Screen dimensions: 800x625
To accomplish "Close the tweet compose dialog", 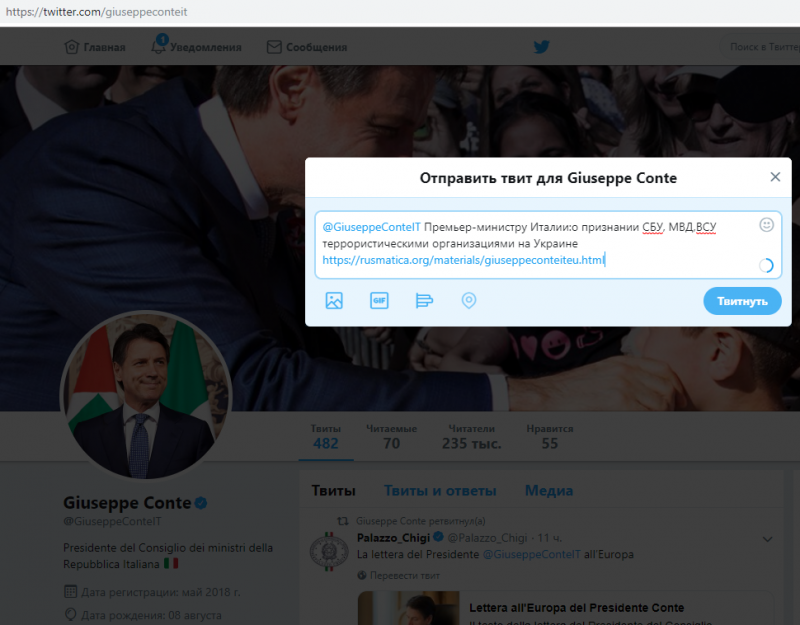I will (775, 177).
